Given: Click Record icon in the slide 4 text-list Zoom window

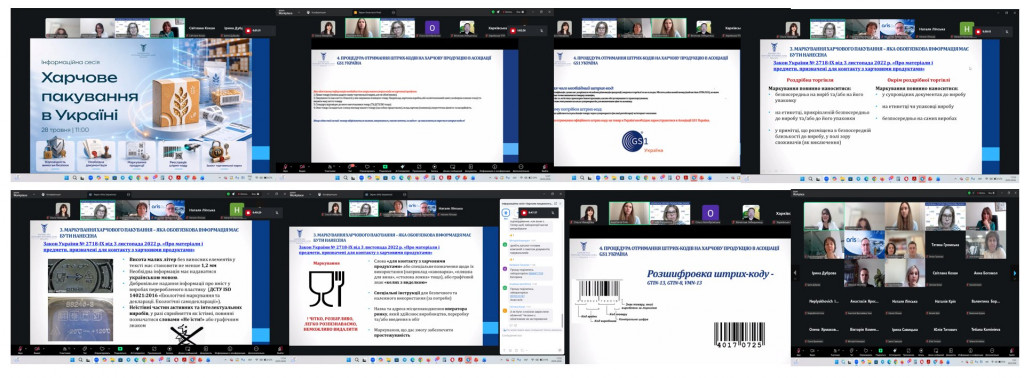Looking at the screenshot, I should tap(434, 166).
